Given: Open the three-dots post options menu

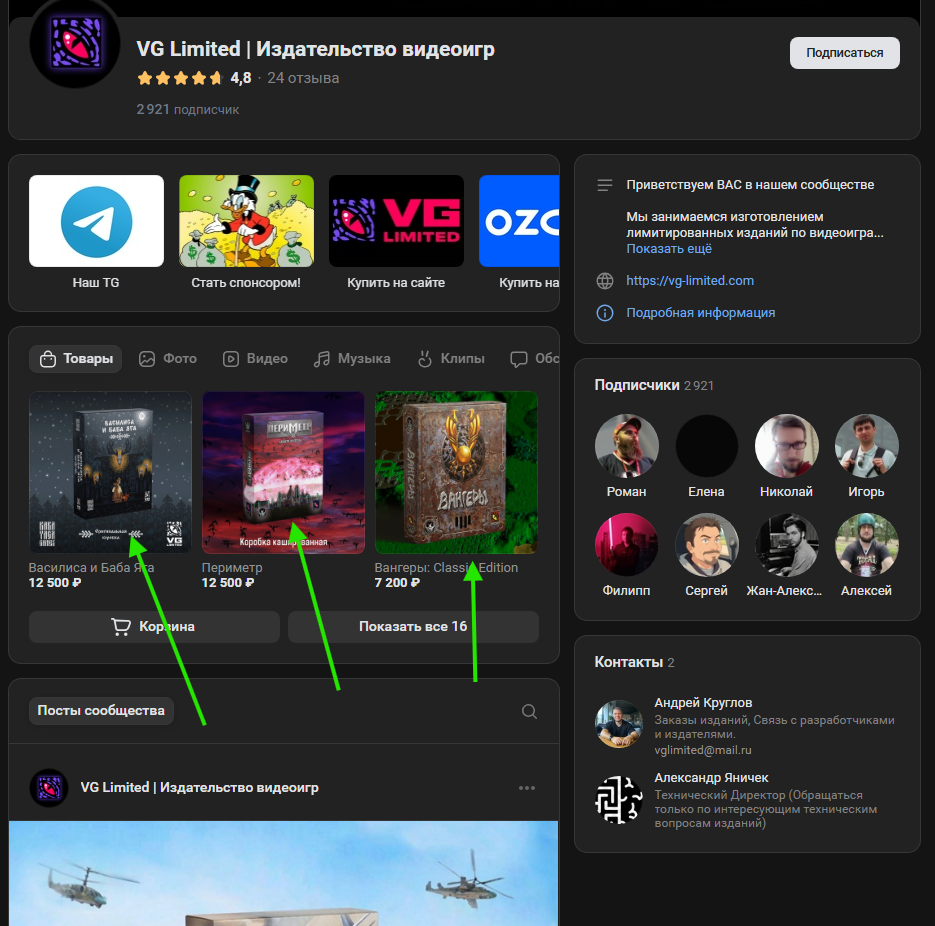Looking at the screenshot, I should 527,788.
